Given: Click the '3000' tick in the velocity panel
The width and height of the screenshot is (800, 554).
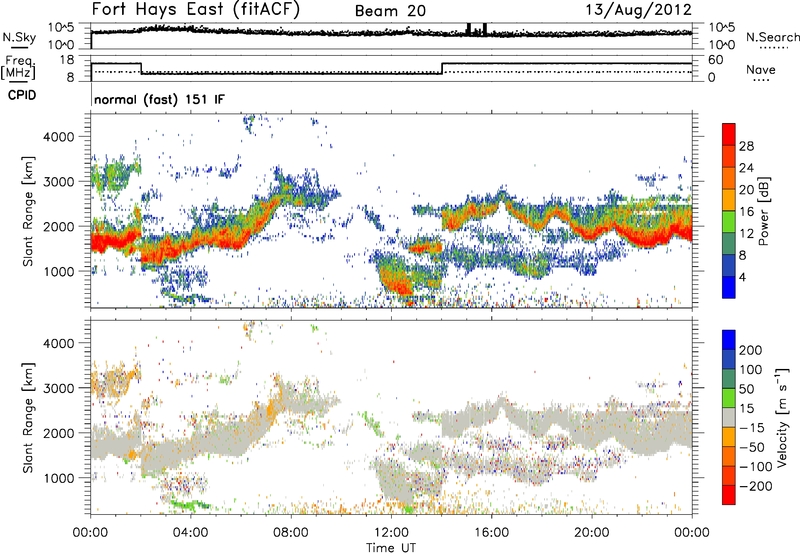Looking at the screenshot, I should point(58,388).
